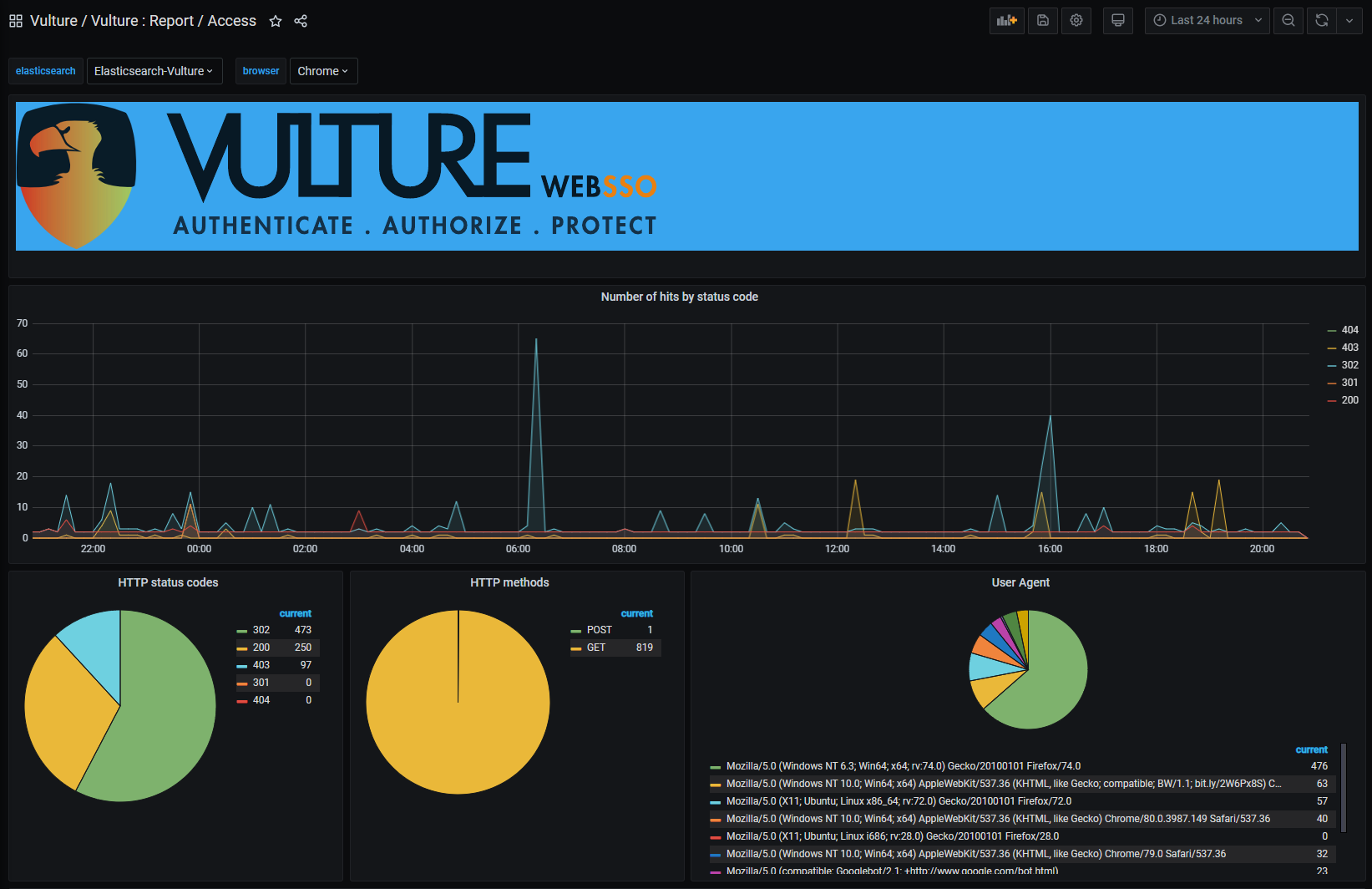Star the Access dashboard as favorite
Viewport: 1372px width, 889px height.
(x=276, y=21)
